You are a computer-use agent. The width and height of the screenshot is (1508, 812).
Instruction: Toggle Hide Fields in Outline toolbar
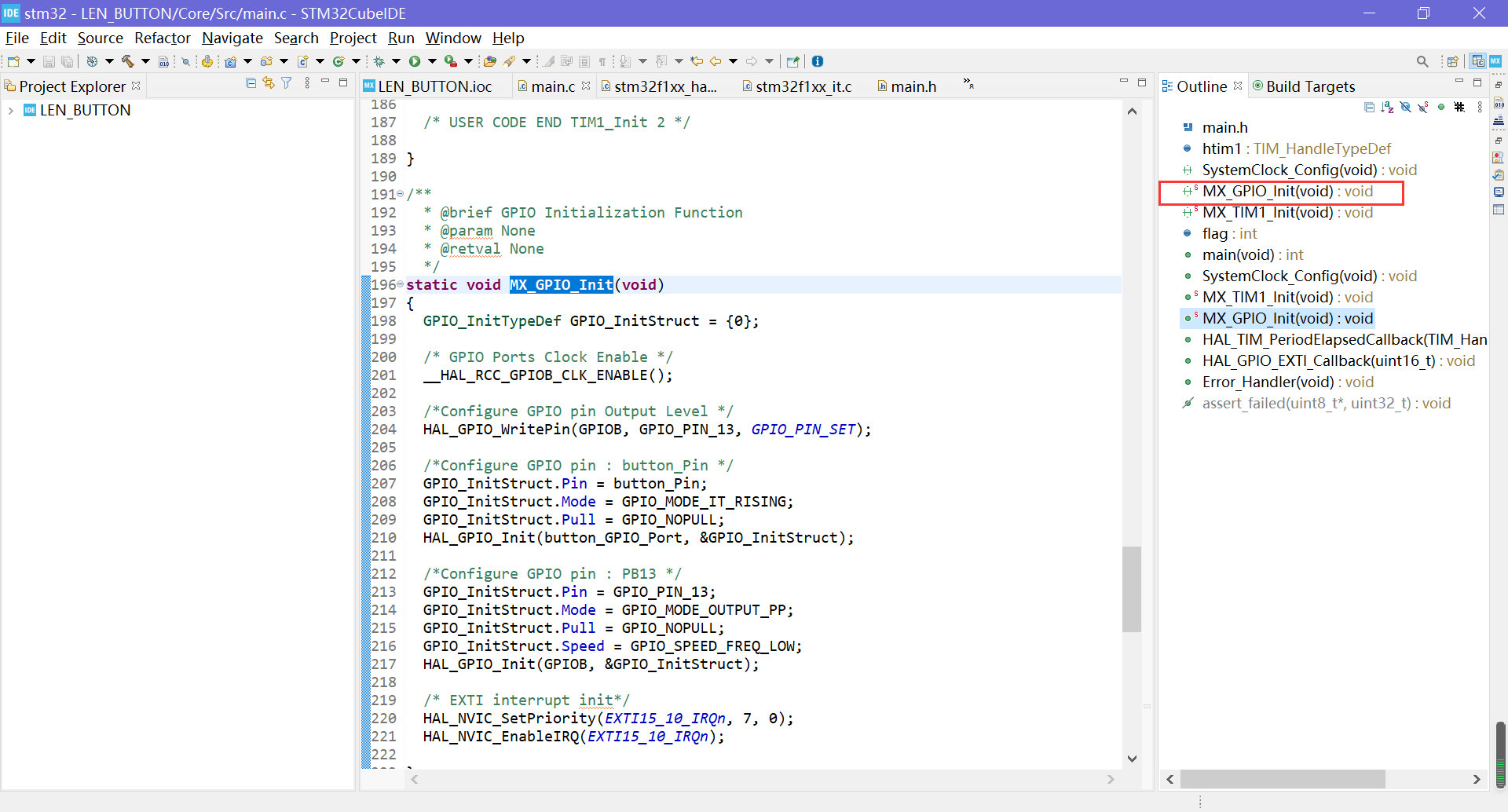(x=1405, y=107)
